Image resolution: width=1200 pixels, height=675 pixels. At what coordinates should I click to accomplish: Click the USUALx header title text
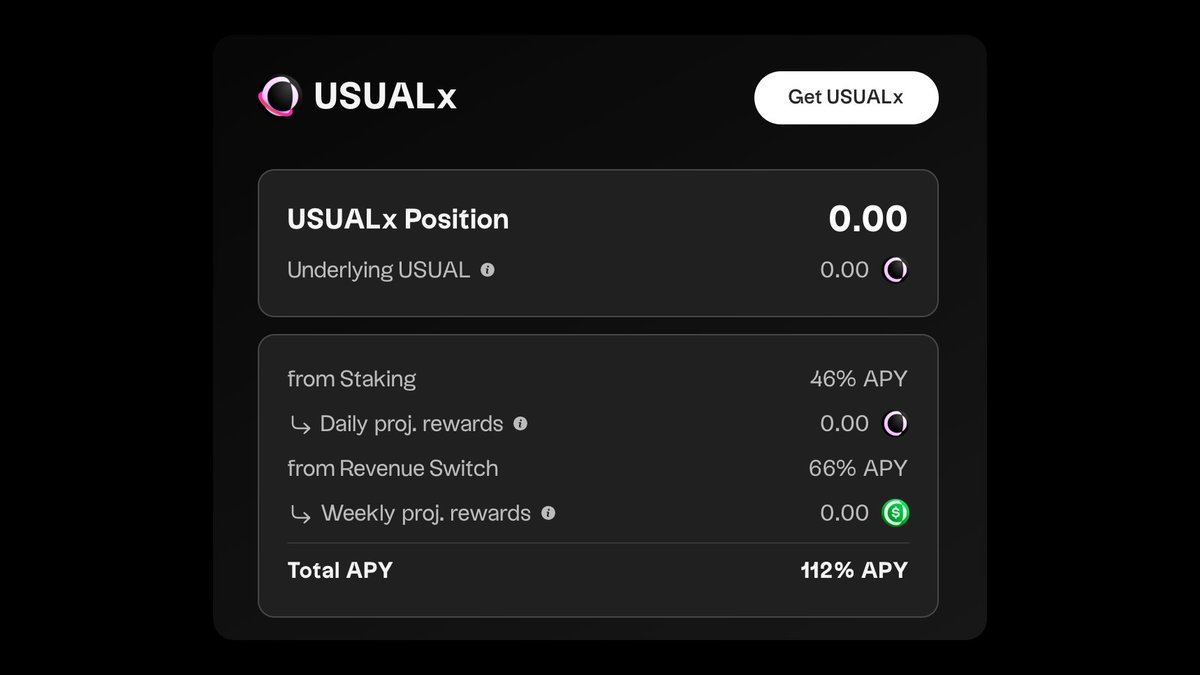click(385, 97)
